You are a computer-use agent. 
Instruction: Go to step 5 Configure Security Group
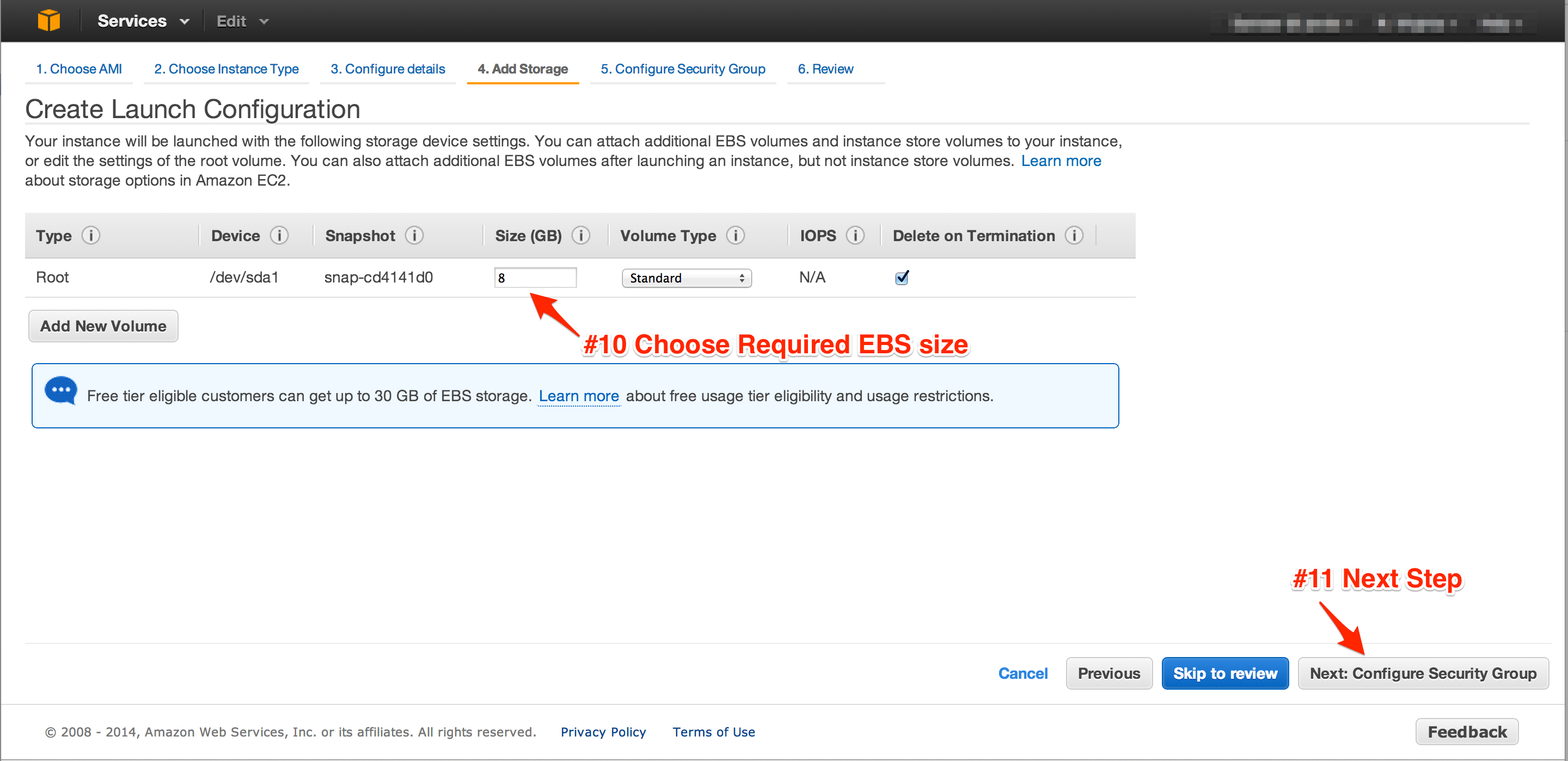(683, 69)
